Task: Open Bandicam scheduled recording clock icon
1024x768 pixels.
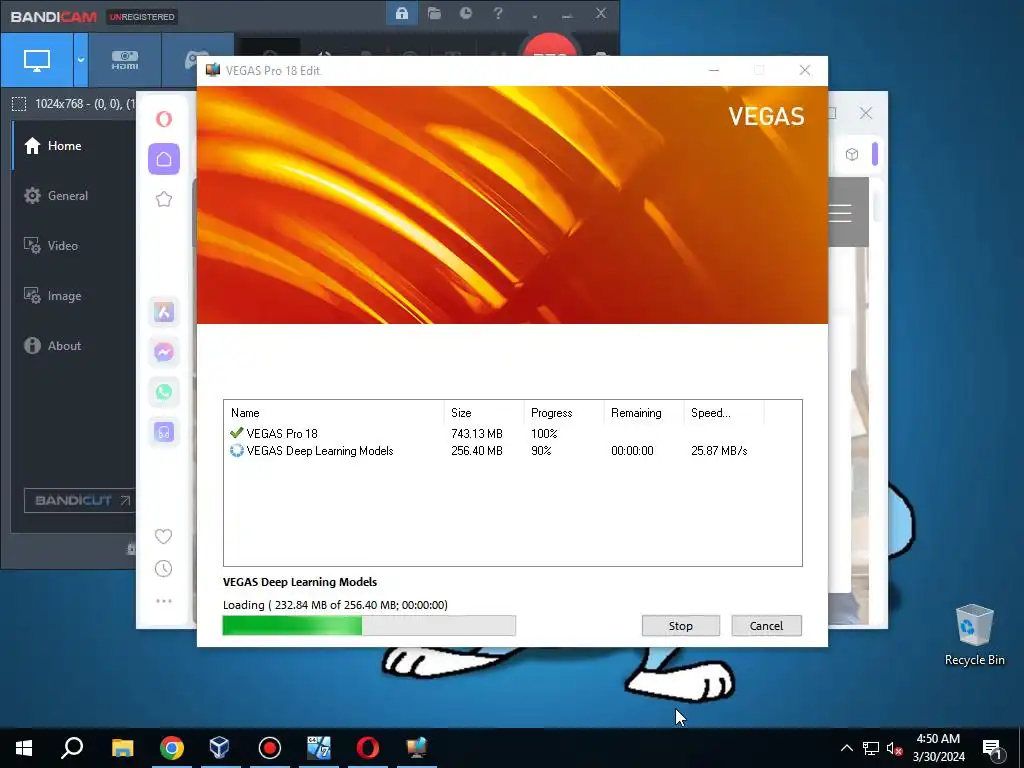Action: coord(466,13)
